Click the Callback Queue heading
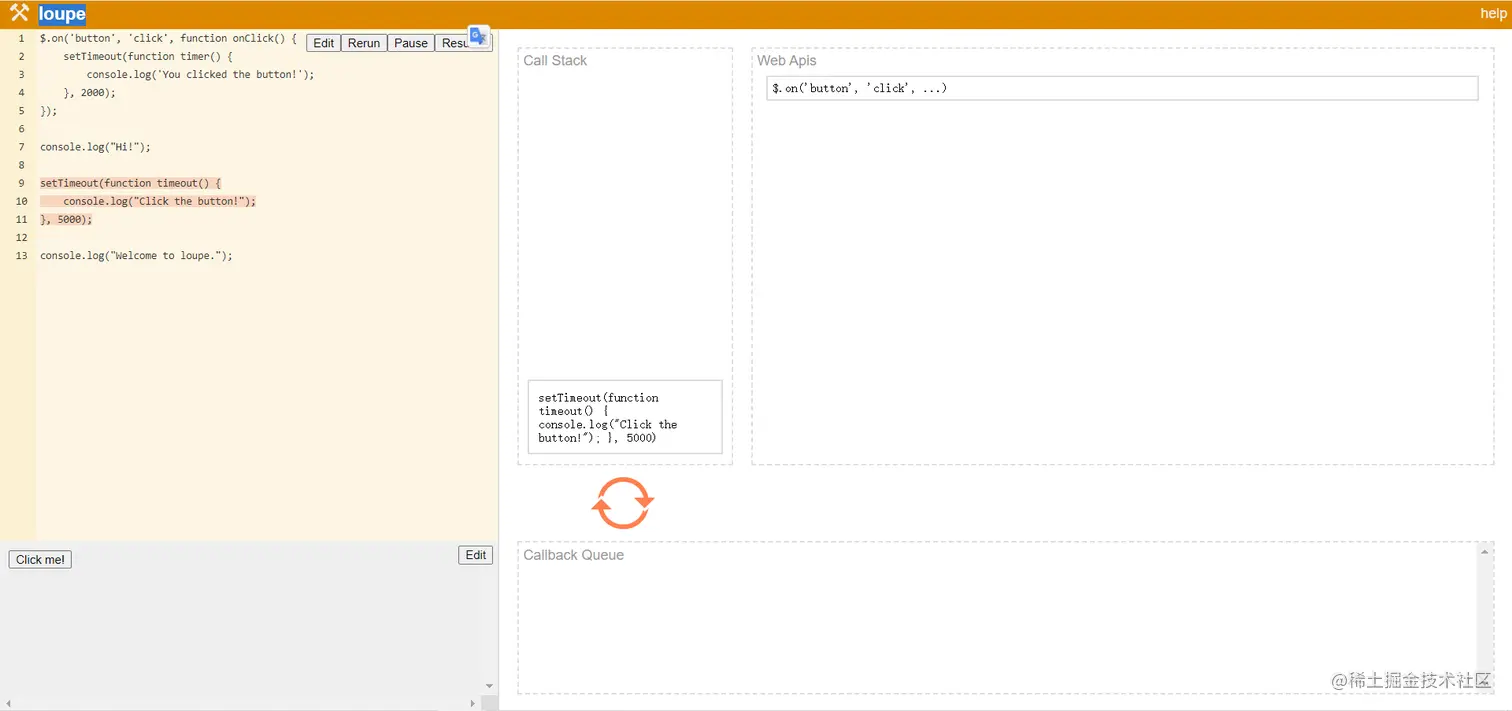 tap(573, 555)
